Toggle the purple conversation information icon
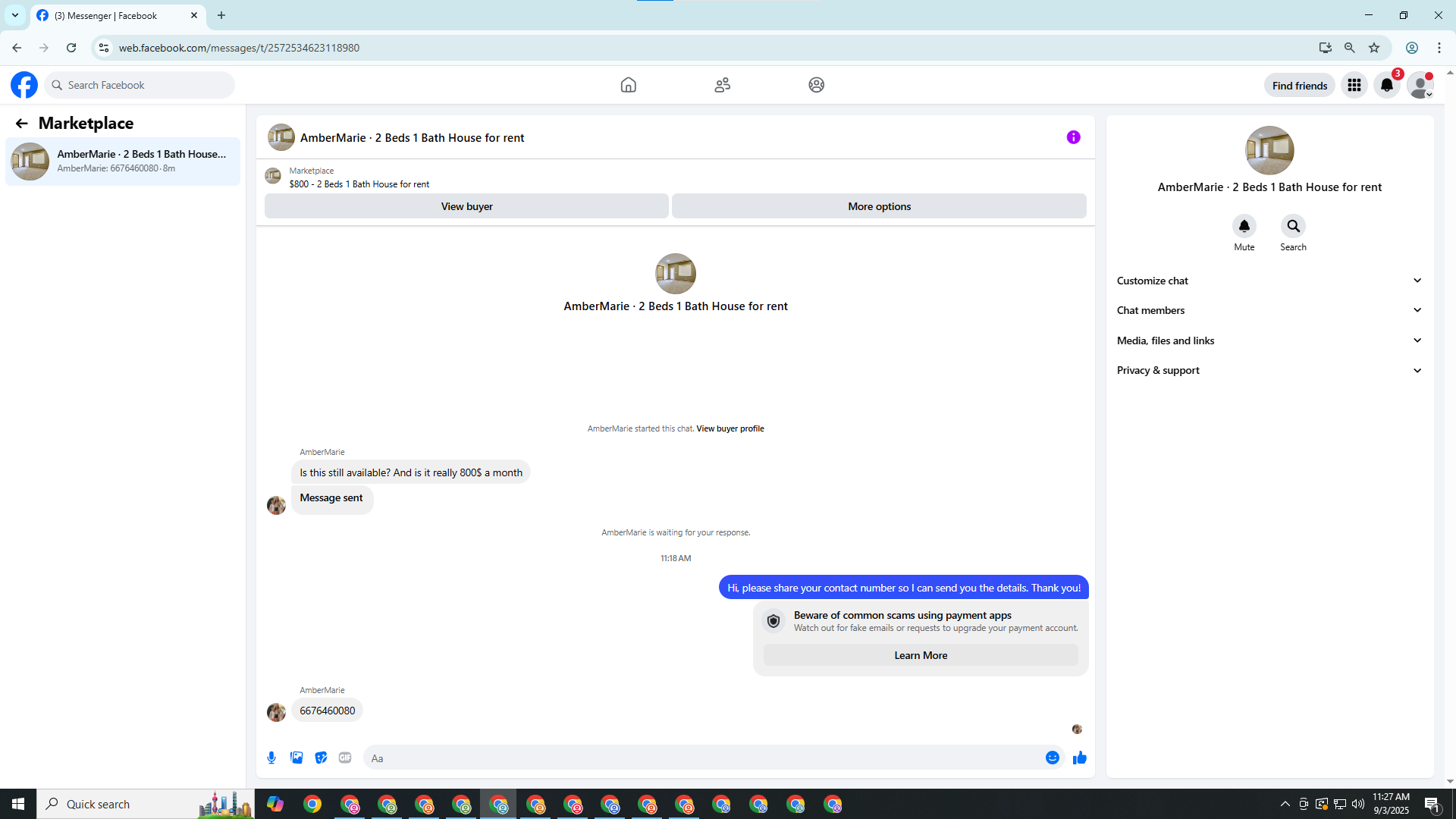1456x819 pixels. click(x=1073, y=137)
